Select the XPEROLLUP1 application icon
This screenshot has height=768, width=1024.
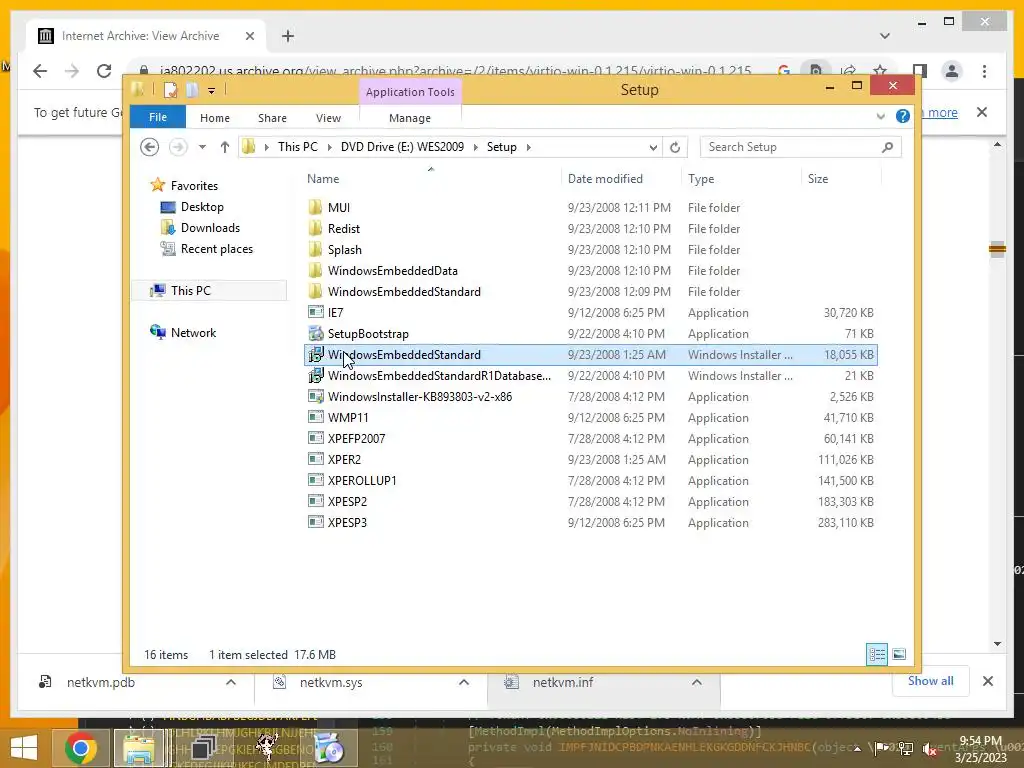[x=315, y=480]
